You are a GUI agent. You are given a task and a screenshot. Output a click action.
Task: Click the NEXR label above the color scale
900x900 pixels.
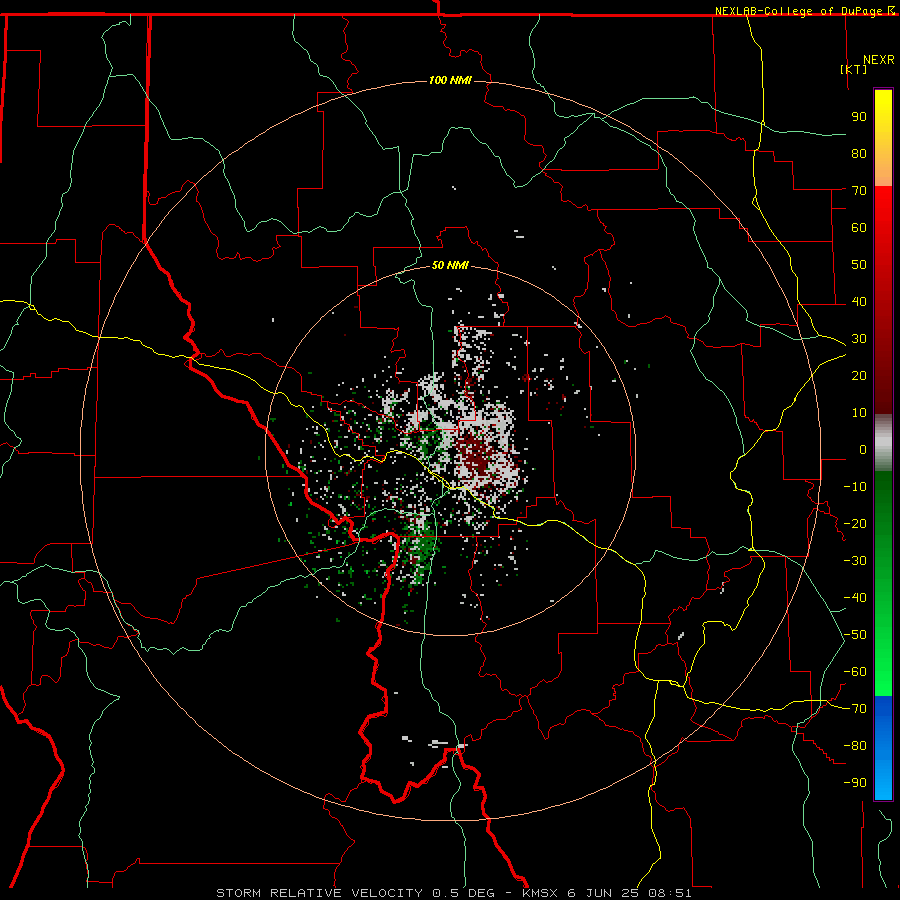click(x=878, y=60)
